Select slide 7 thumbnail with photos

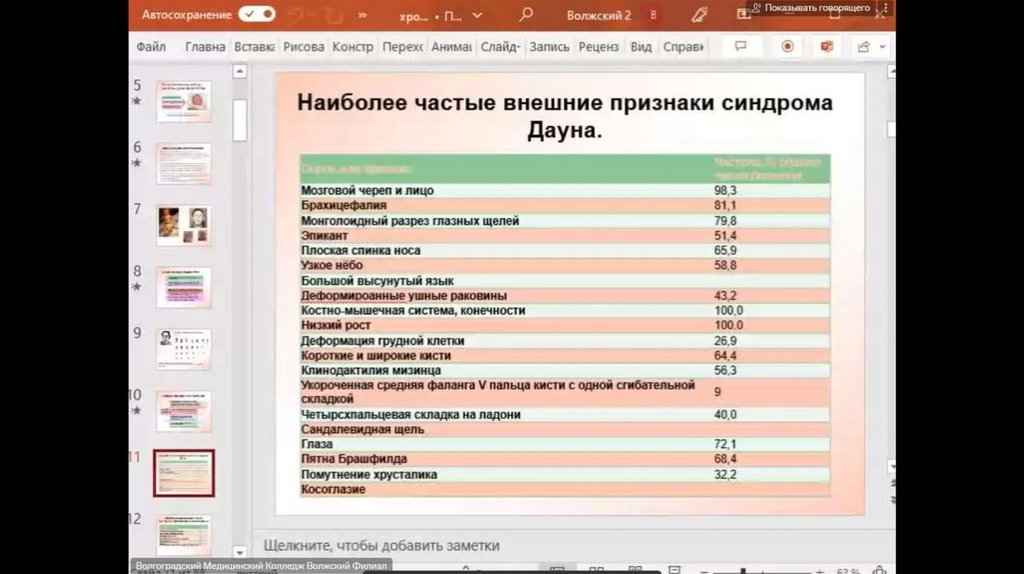point(183,225)
